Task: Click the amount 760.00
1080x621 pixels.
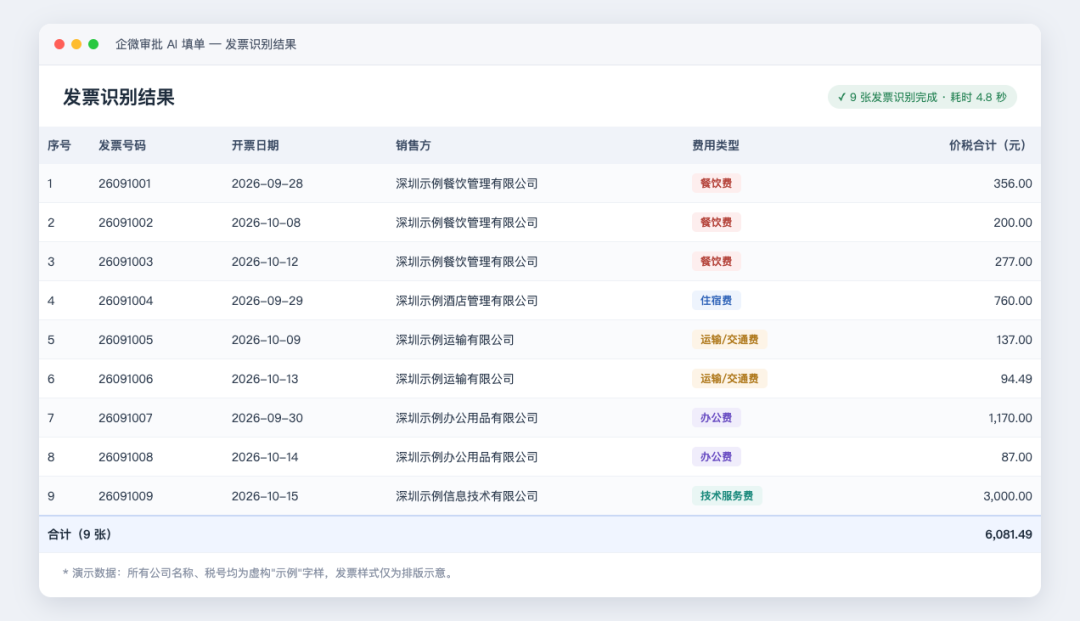Action: pyautogui.click(x=1013, y=301)
